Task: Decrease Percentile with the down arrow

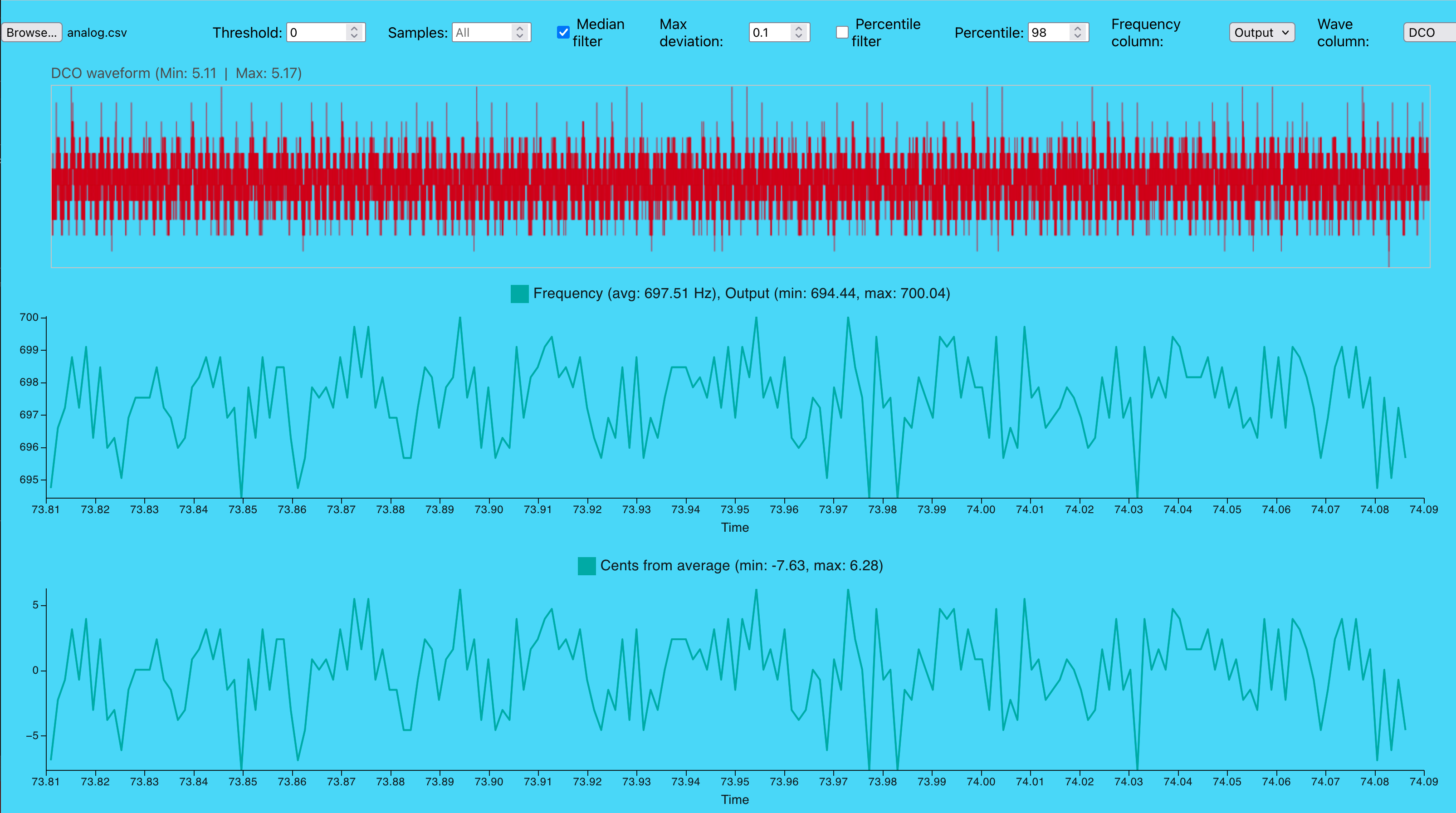Action: (1078, 37)
